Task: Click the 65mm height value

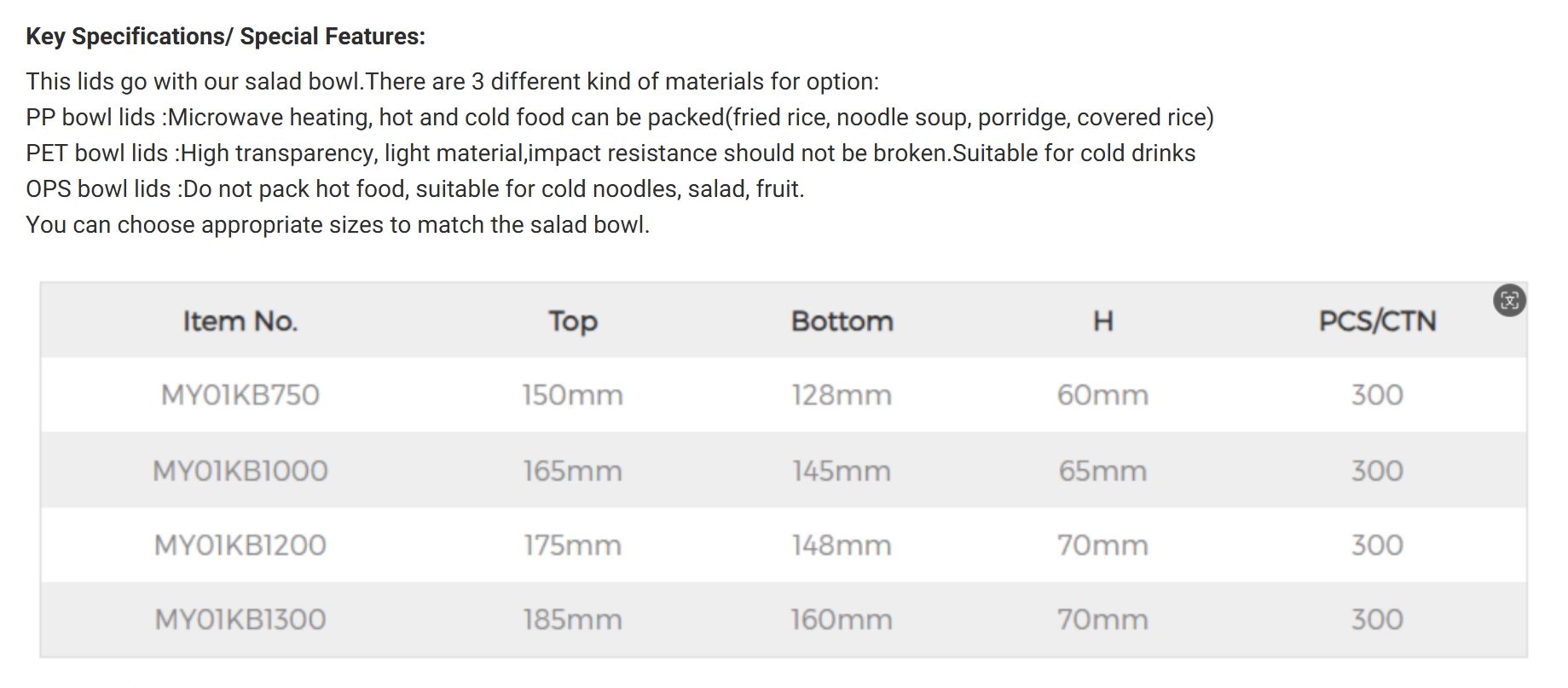Action: 1103,471
